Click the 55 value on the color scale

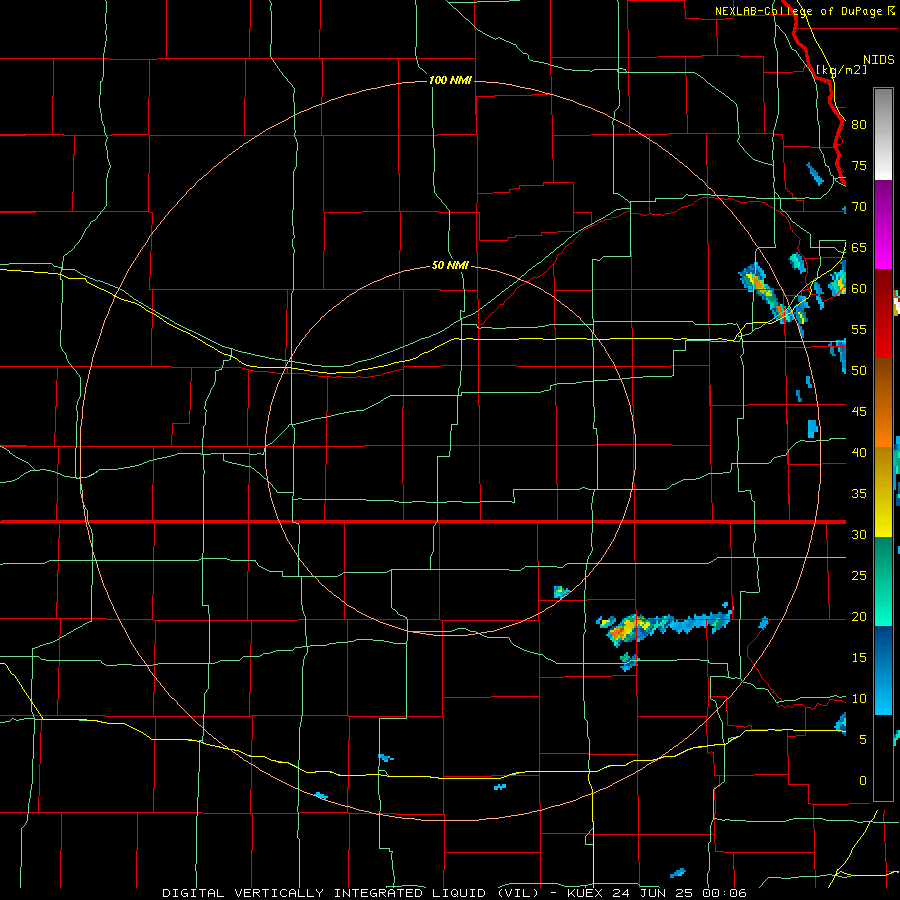[859, 329]
